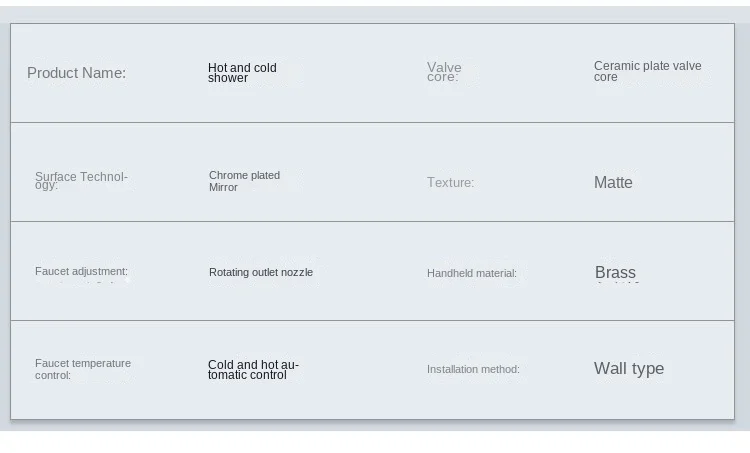
Task: Click the "Handheld material:" label
Action: [x=472, y=273]
